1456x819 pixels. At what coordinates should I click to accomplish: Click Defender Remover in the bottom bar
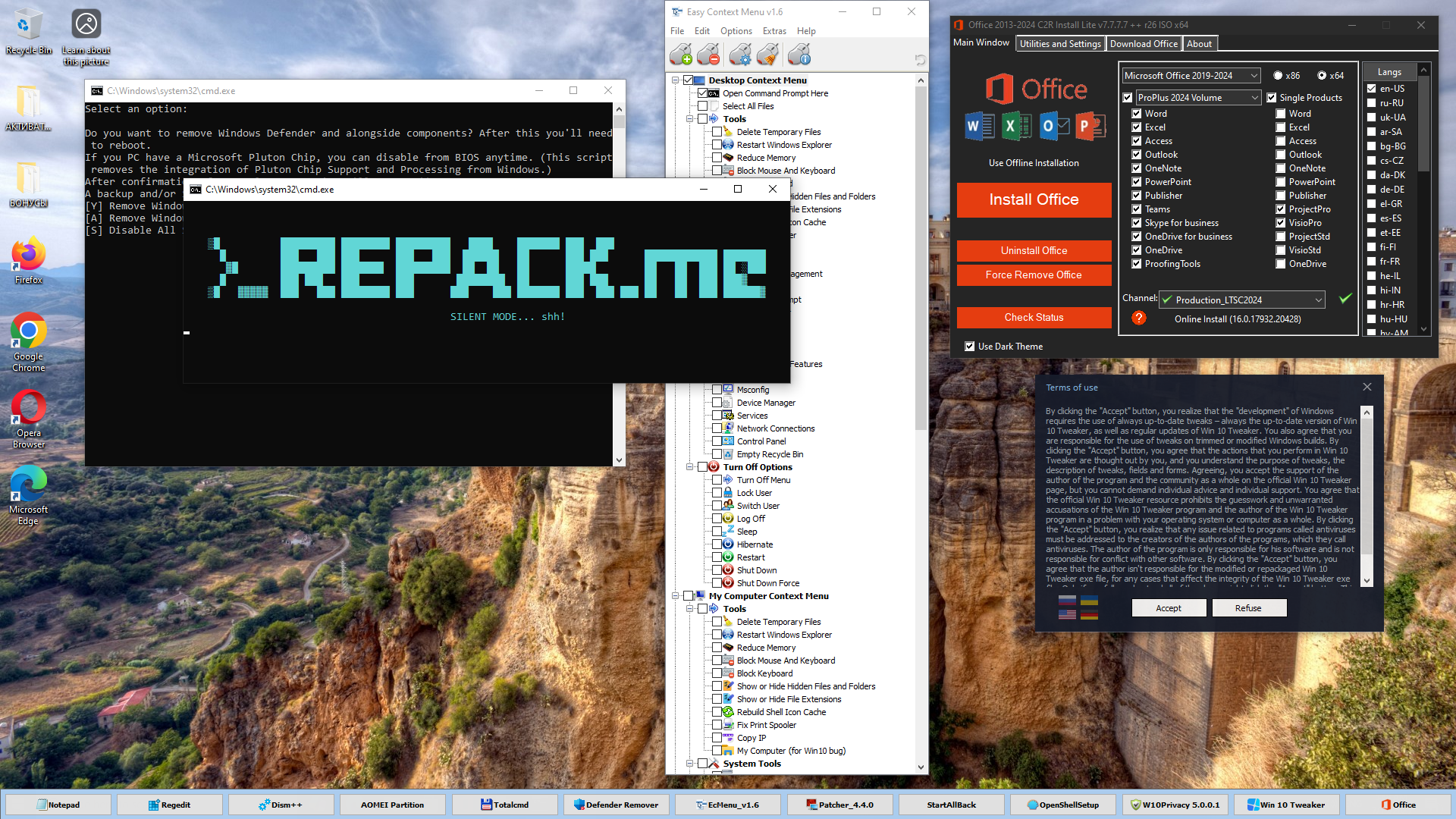[616, 805]
